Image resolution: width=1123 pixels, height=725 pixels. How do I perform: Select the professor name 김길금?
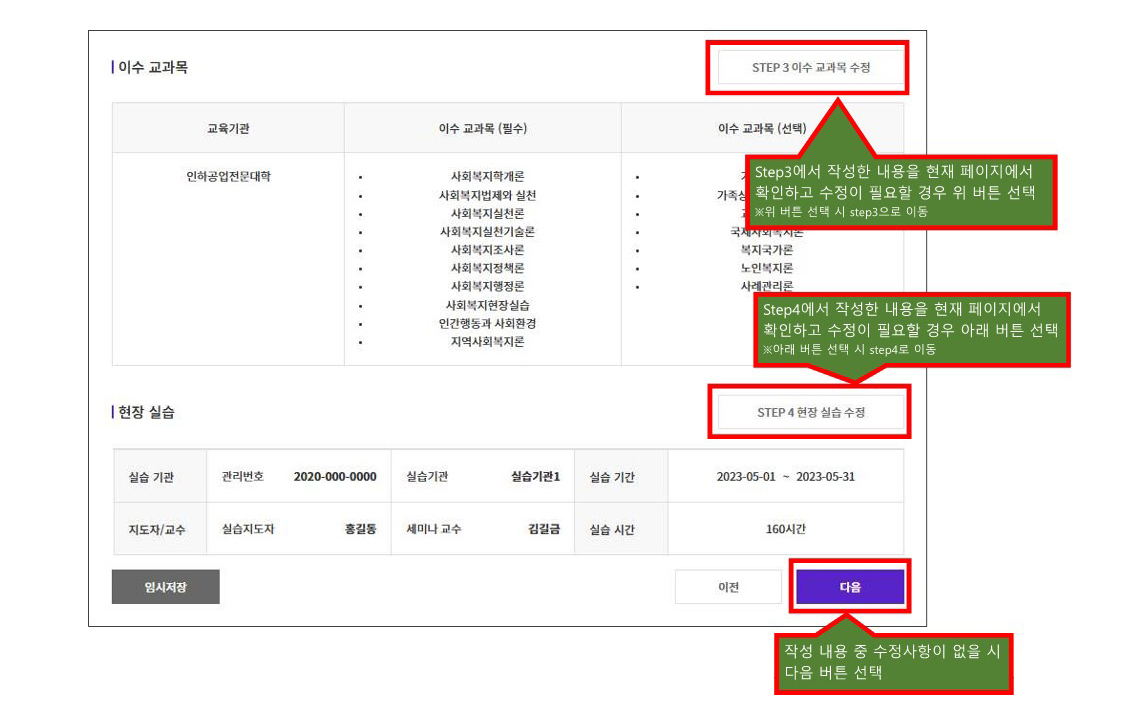[x=544, y=529]
